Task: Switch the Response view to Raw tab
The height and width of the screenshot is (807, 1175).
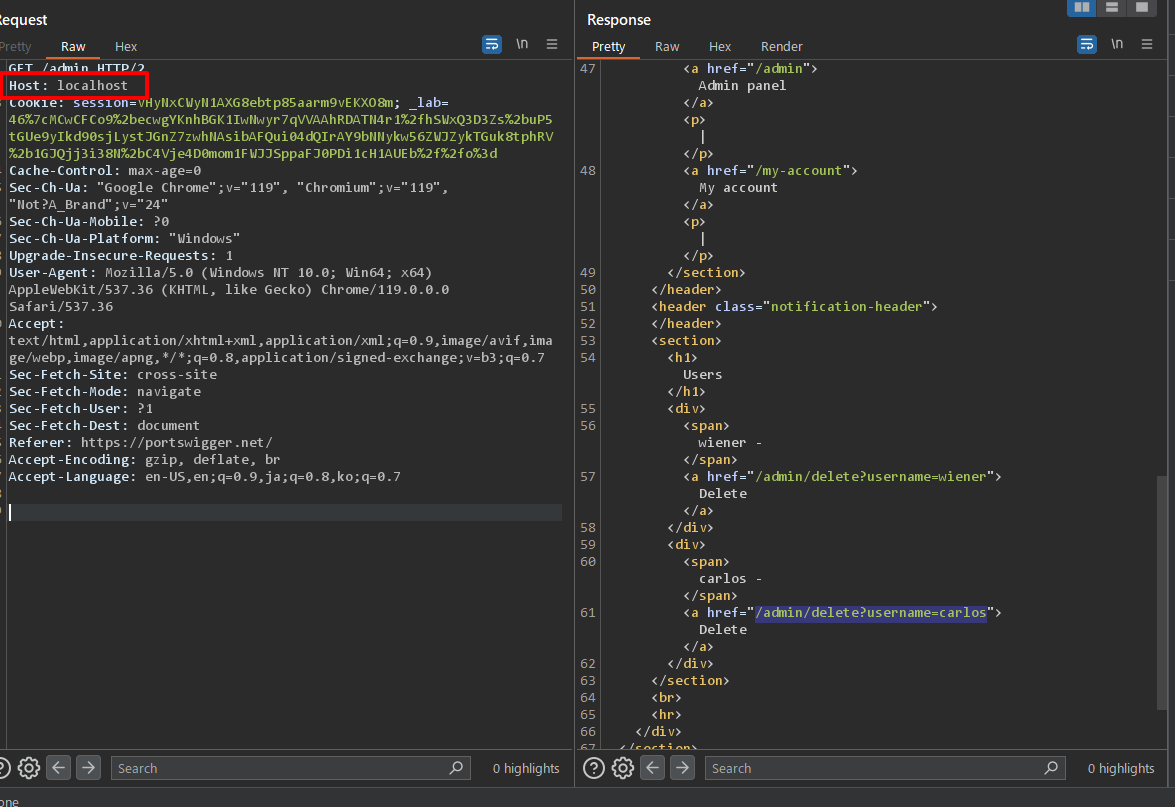Action: [667, 46]
